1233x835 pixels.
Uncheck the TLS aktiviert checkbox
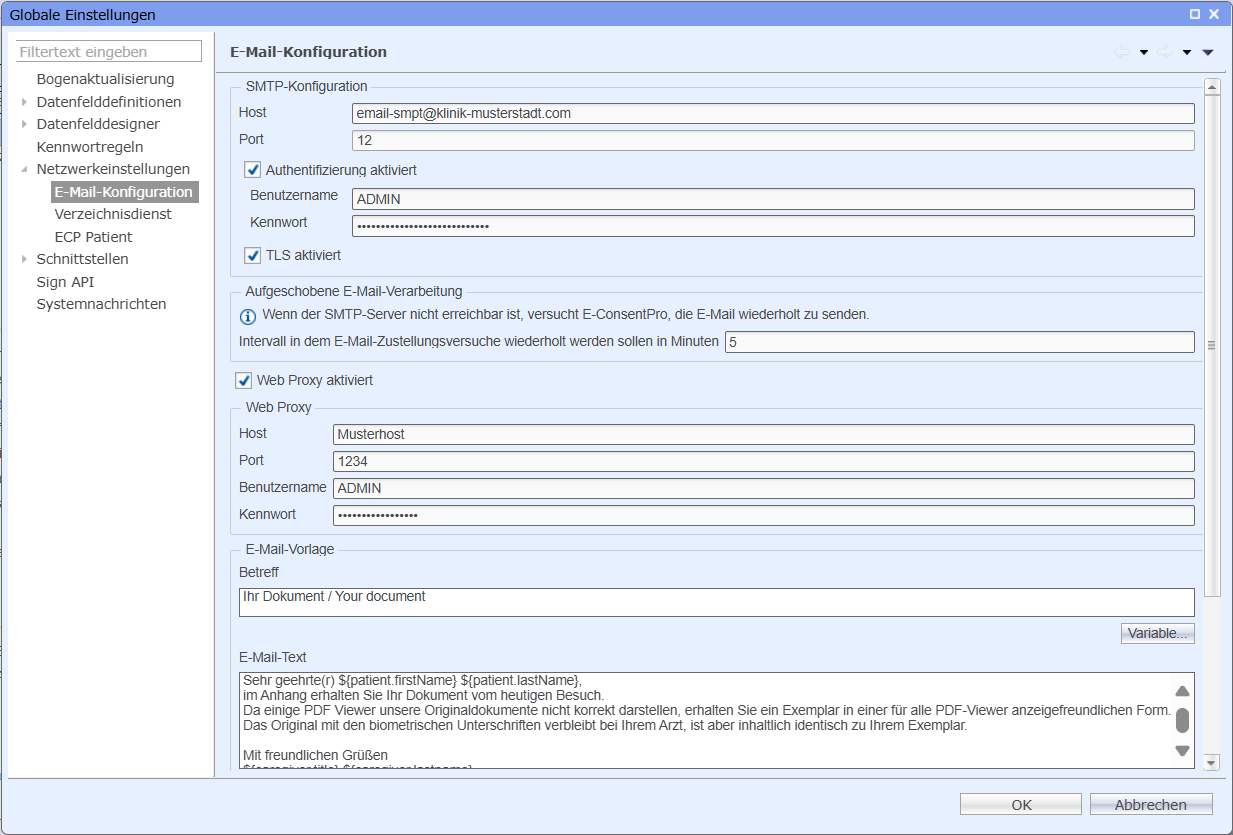[x=253, y=256]
